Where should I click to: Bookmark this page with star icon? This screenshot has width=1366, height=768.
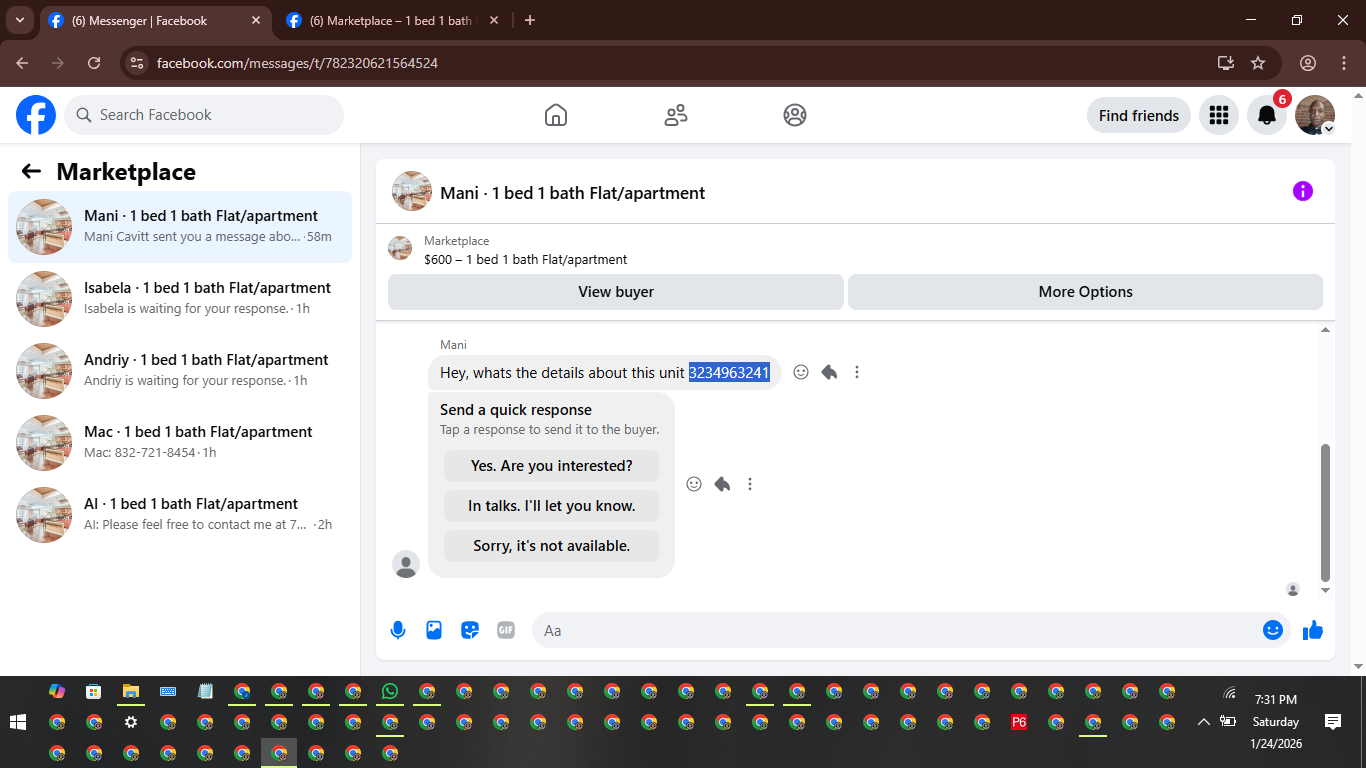pyautogui.click(x=1258, y=63)
